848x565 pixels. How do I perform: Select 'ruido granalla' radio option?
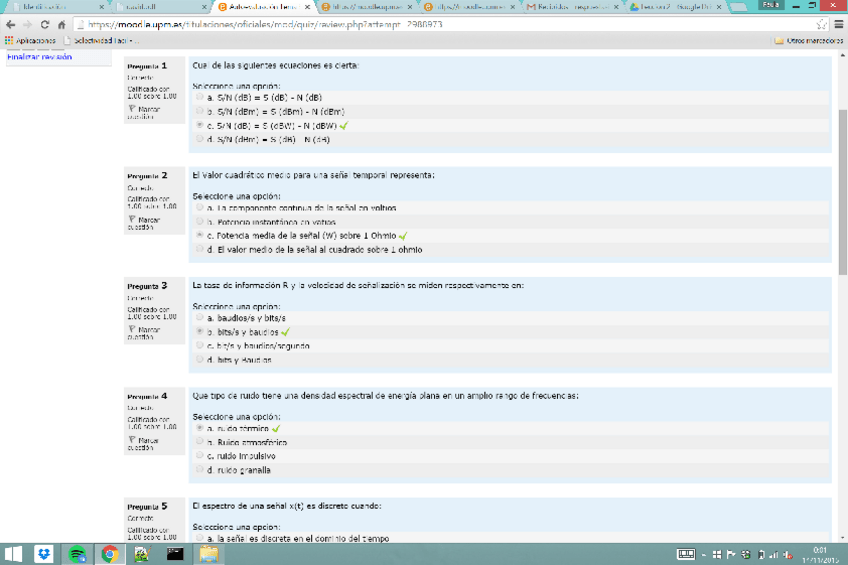pos(200,469)
